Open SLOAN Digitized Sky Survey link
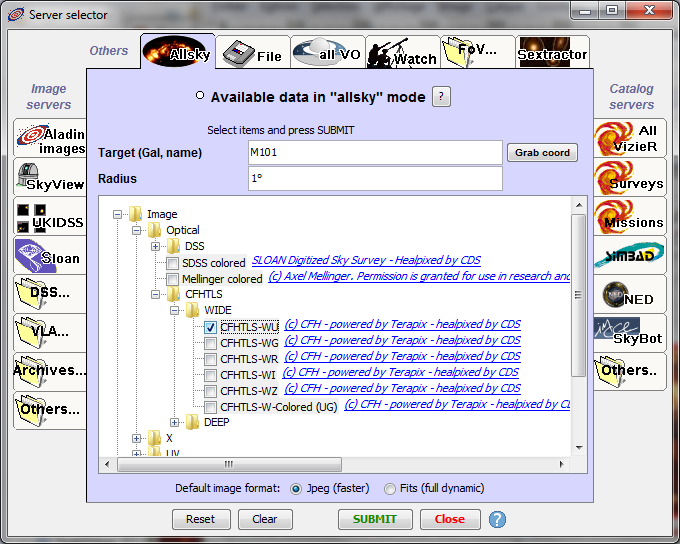This screenshot has height=544, width=680. [x=366, y=260]
